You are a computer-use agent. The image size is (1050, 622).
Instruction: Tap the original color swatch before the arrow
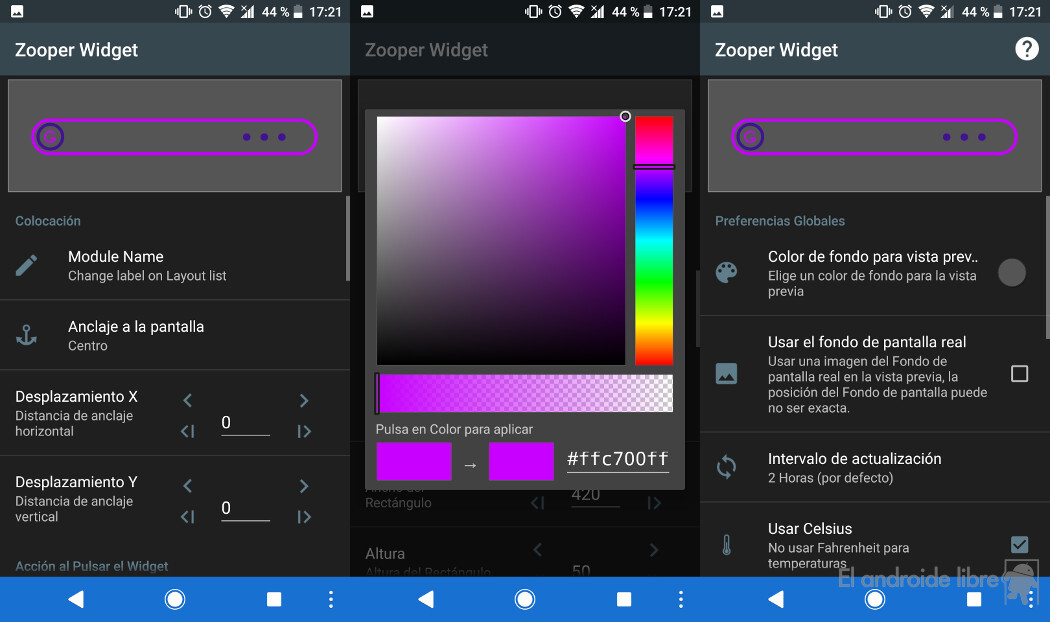[414, 461]
